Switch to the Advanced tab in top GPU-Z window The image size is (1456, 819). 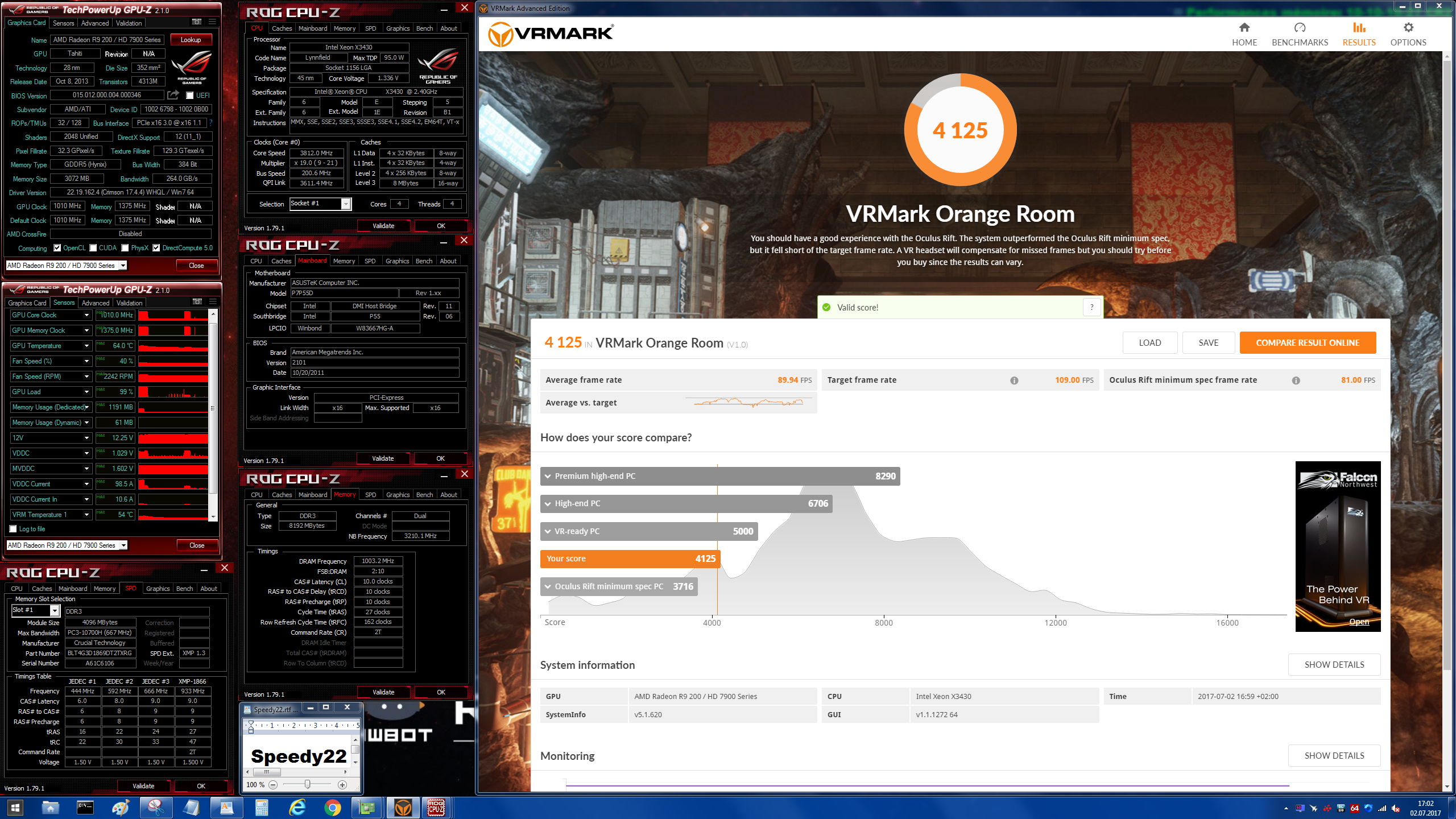point(95,23)
